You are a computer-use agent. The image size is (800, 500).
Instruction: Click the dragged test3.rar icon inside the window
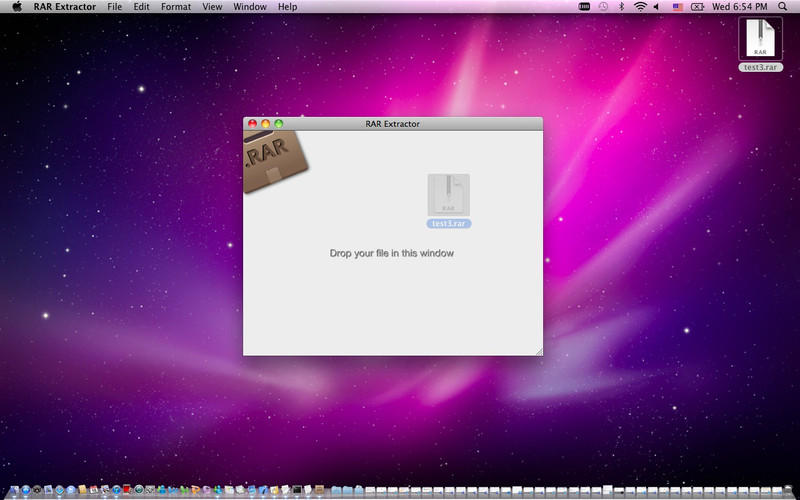point(448,195)
